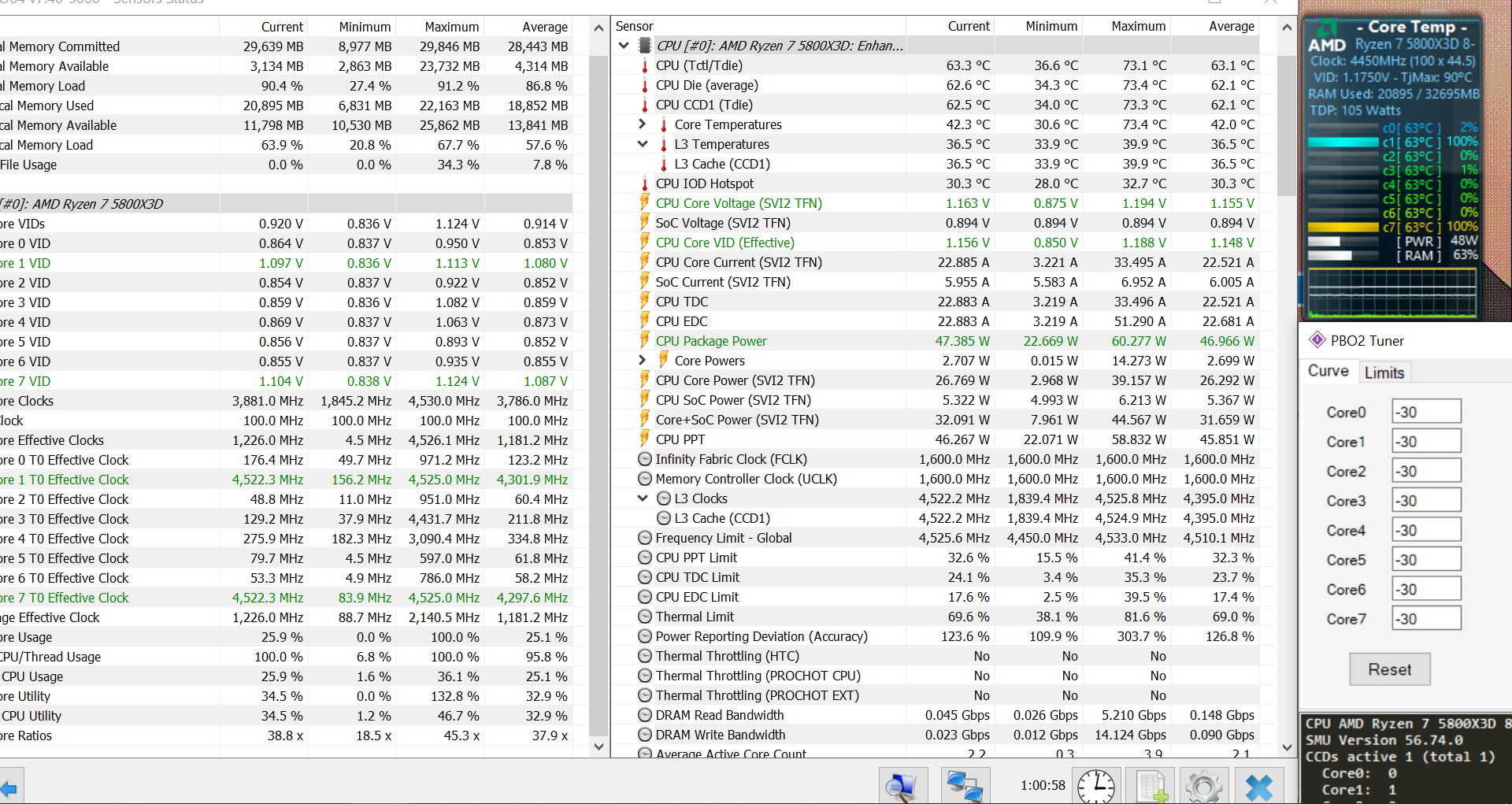Click the Reset button in PBO2 Tuner
The height and width of the screenshot is (804, 1512).
(1389, 669)
